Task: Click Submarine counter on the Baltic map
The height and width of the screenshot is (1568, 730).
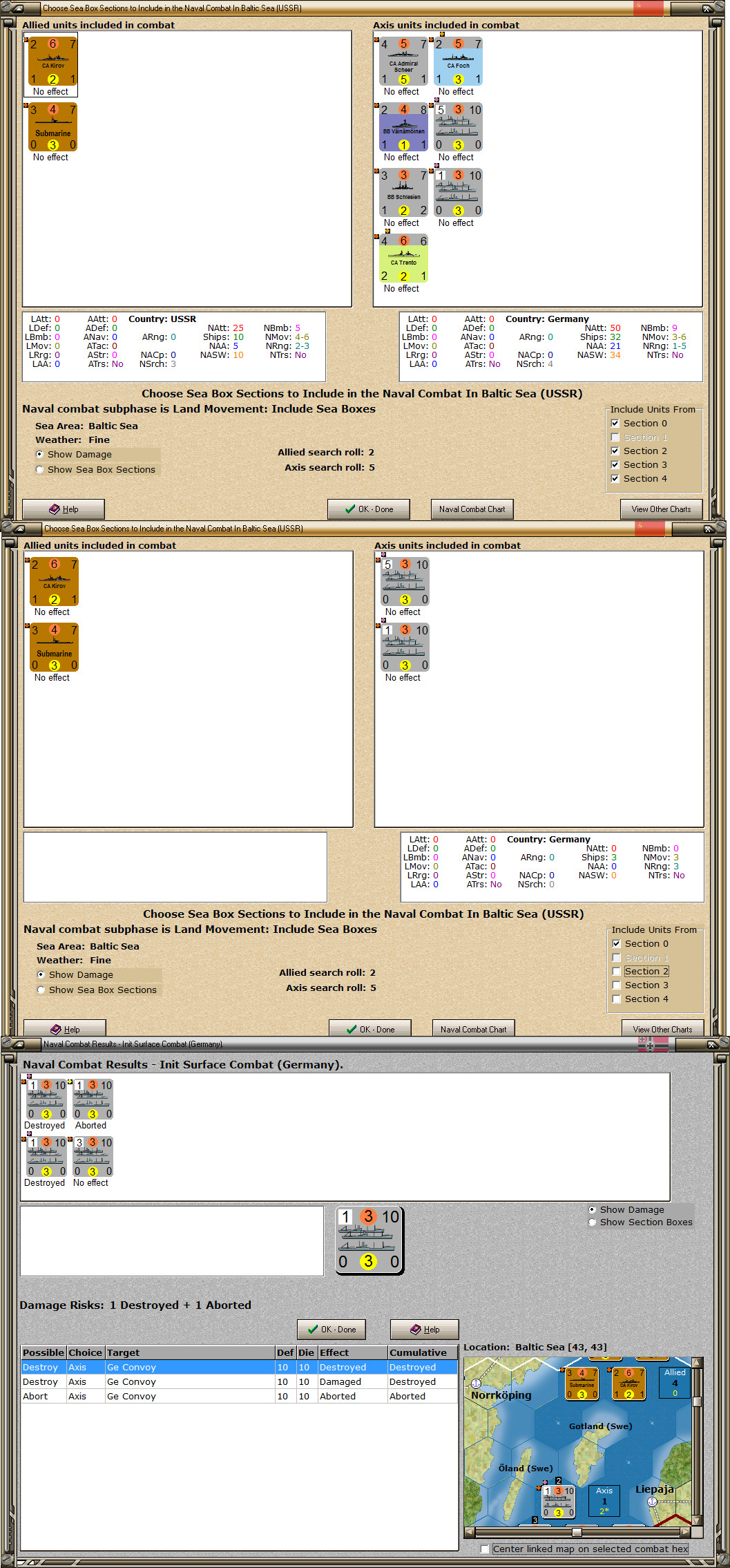Action: pyautogui.click(x=582, y=1383)
